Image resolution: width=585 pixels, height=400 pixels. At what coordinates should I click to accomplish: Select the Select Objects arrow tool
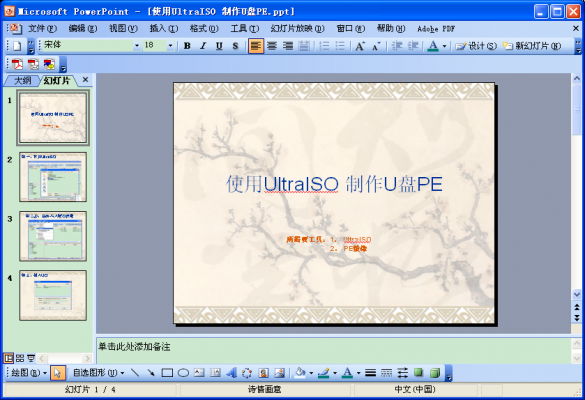coord(57,372)
